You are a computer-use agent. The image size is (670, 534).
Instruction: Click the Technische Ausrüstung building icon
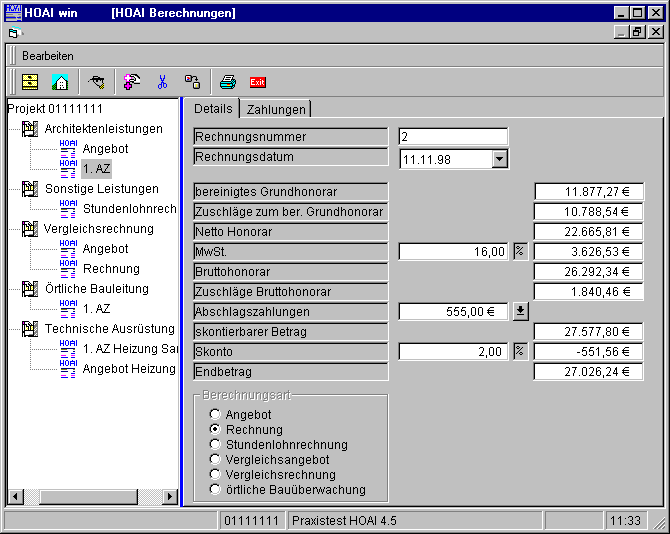(x=29, y=329)
